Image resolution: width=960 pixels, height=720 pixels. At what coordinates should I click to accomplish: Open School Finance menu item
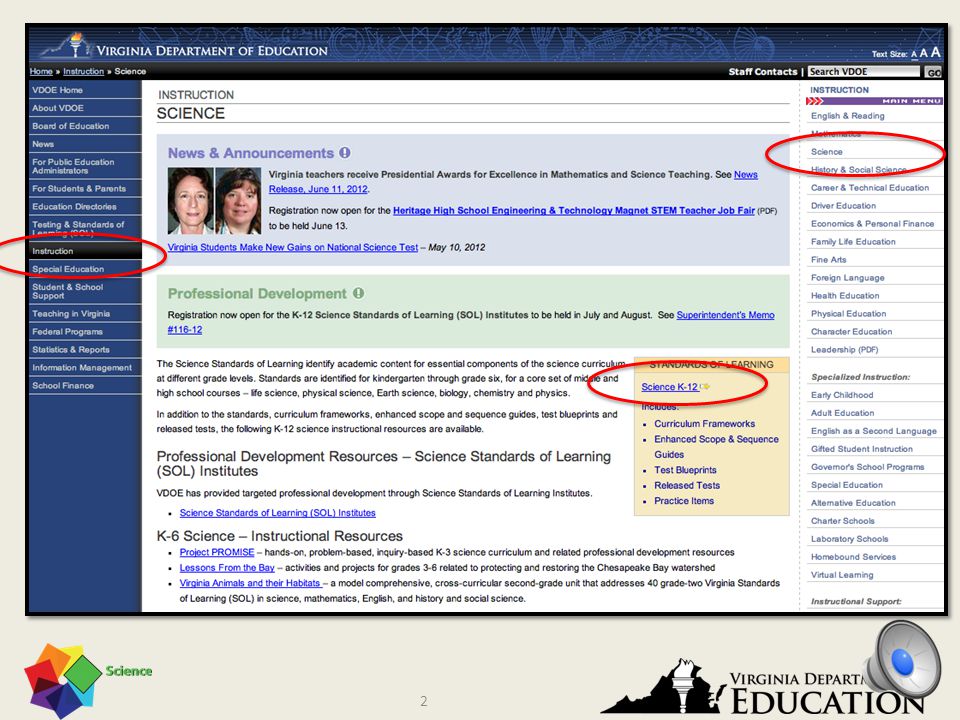coord(85,386)
